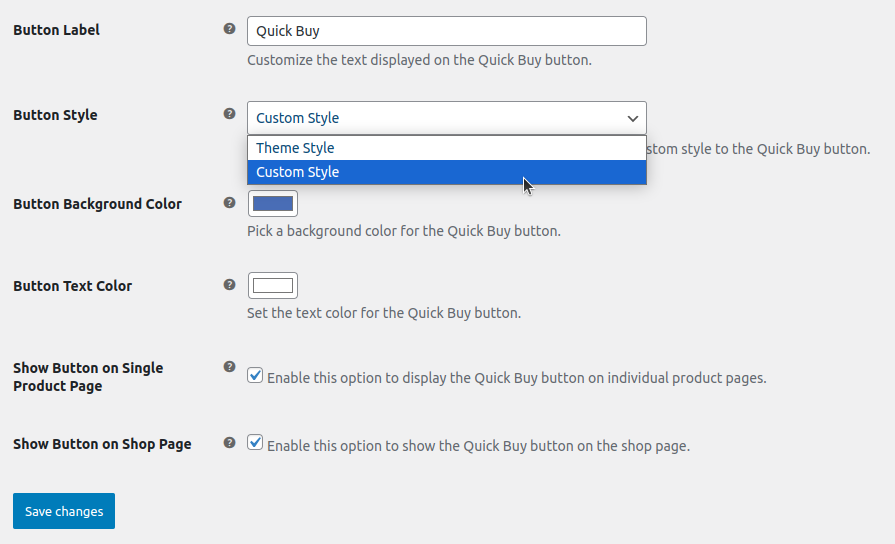This screenshot has width=895, height=544.
Task: Open the blue background color picker swatch
Action: click(273, 203)
